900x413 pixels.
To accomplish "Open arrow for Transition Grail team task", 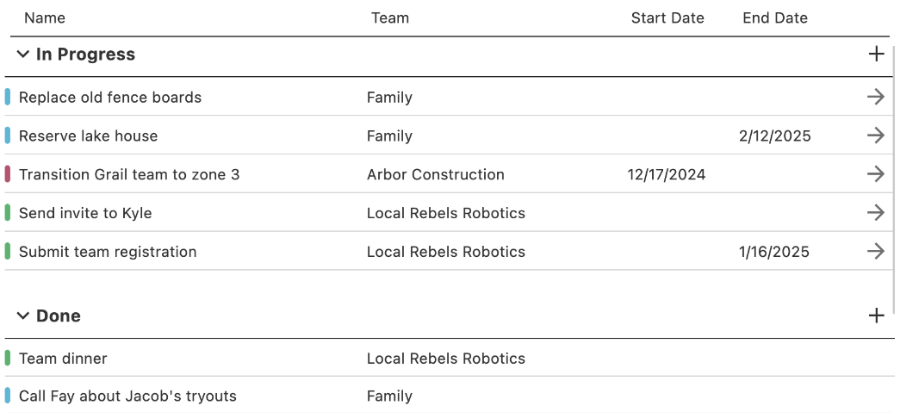I will pos(876,174).
